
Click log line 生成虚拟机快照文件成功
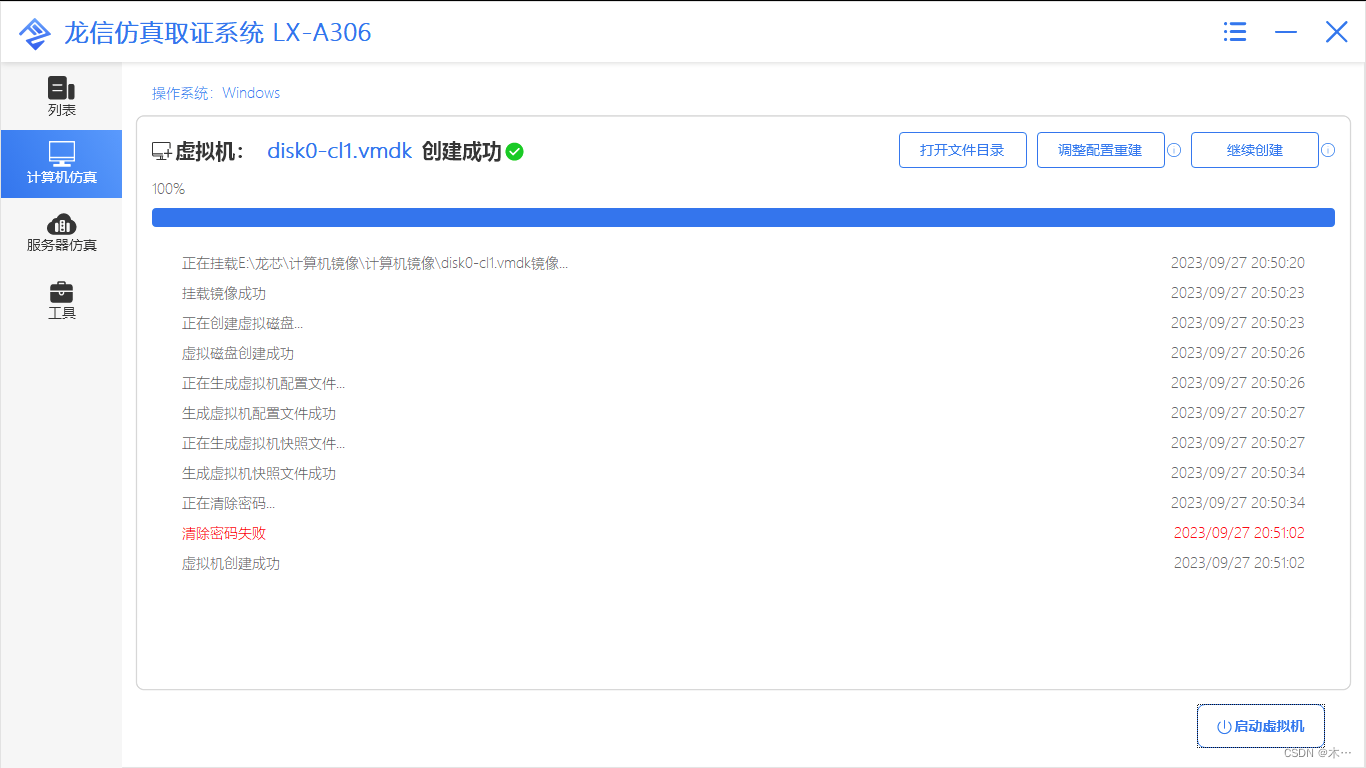click(x=259, y=473)
